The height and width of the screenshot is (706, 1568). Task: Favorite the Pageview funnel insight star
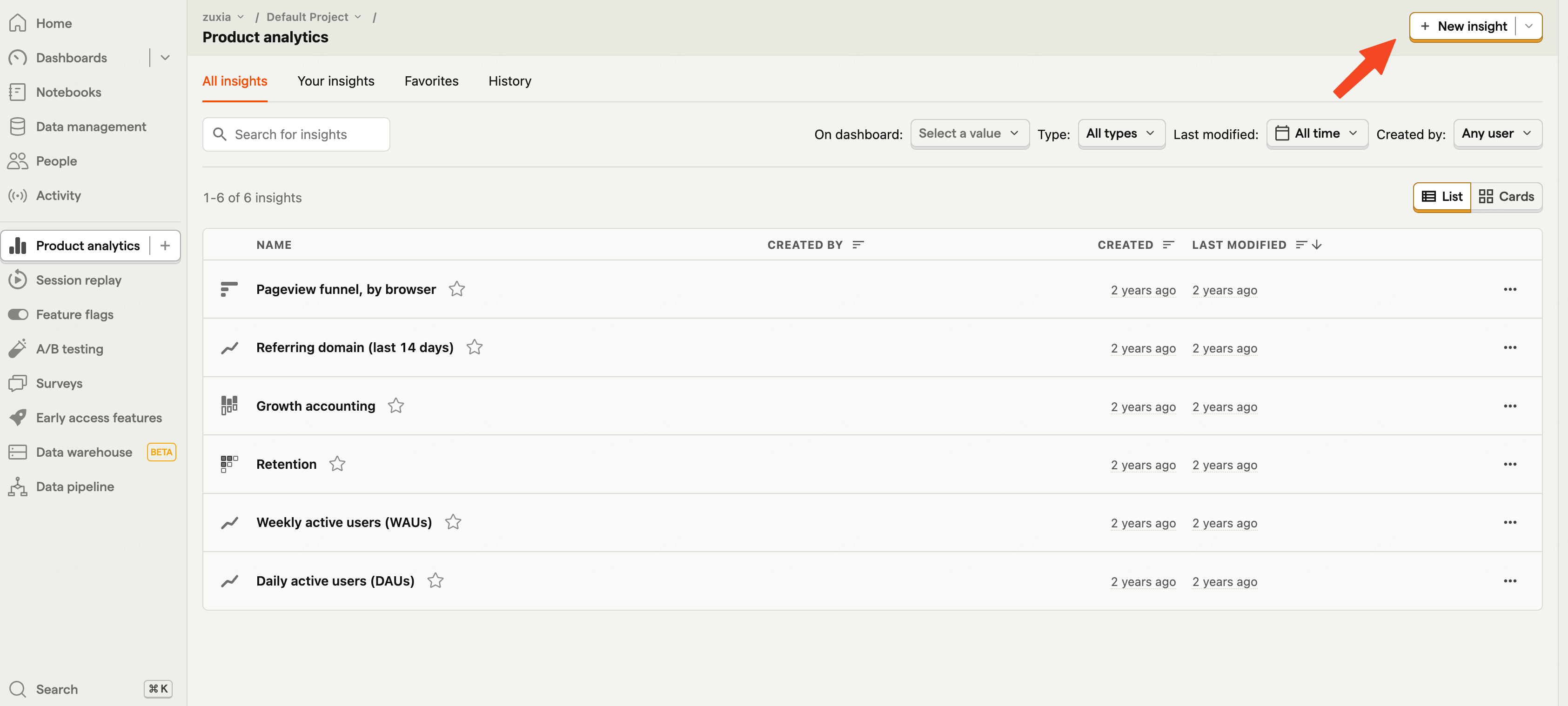[456, 289]
